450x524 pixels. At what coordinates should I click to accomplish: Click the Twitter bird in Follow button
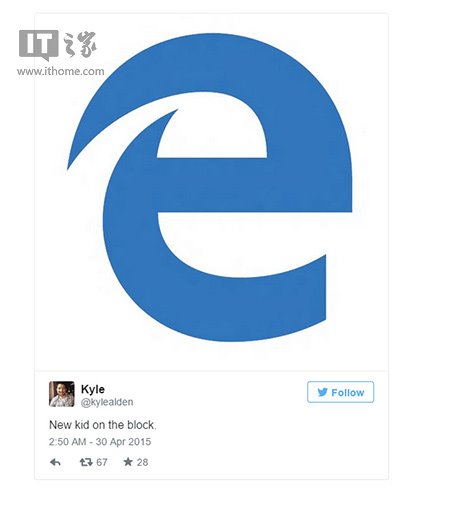[x=322, y=392]
